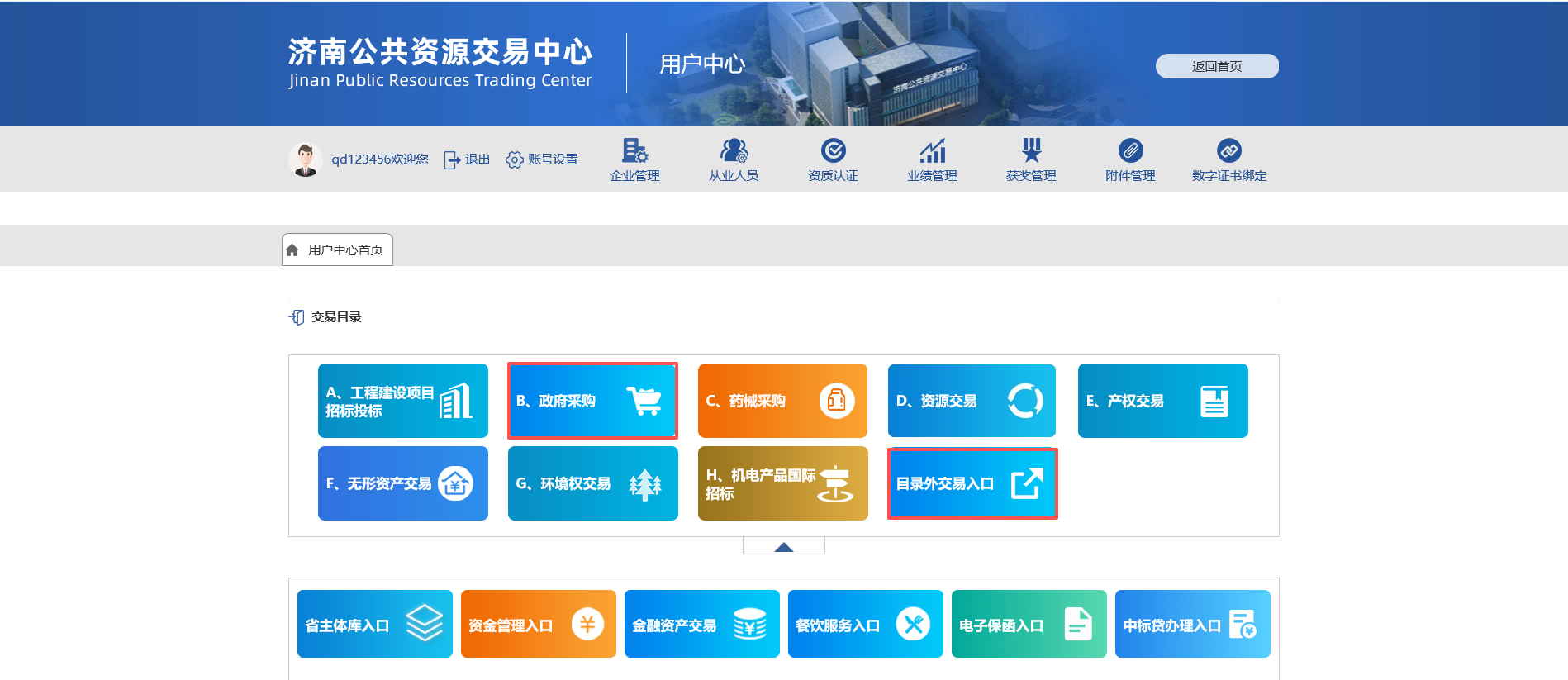The width and height of the screenshot is (1568, 680).
Task: Open the 获奖管理 awards medal icon
Action: coord(1031,151)
